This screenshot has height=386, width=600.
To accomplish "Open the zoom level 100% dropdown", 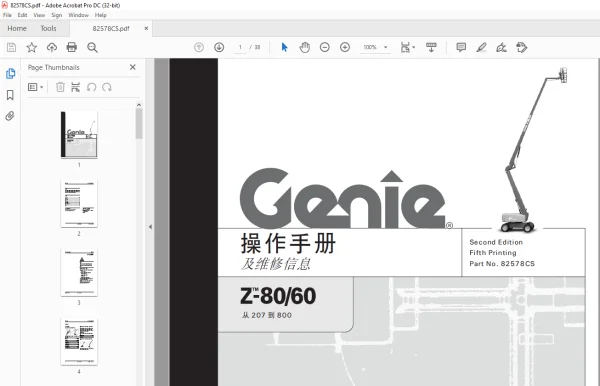I will coord(375,47).
